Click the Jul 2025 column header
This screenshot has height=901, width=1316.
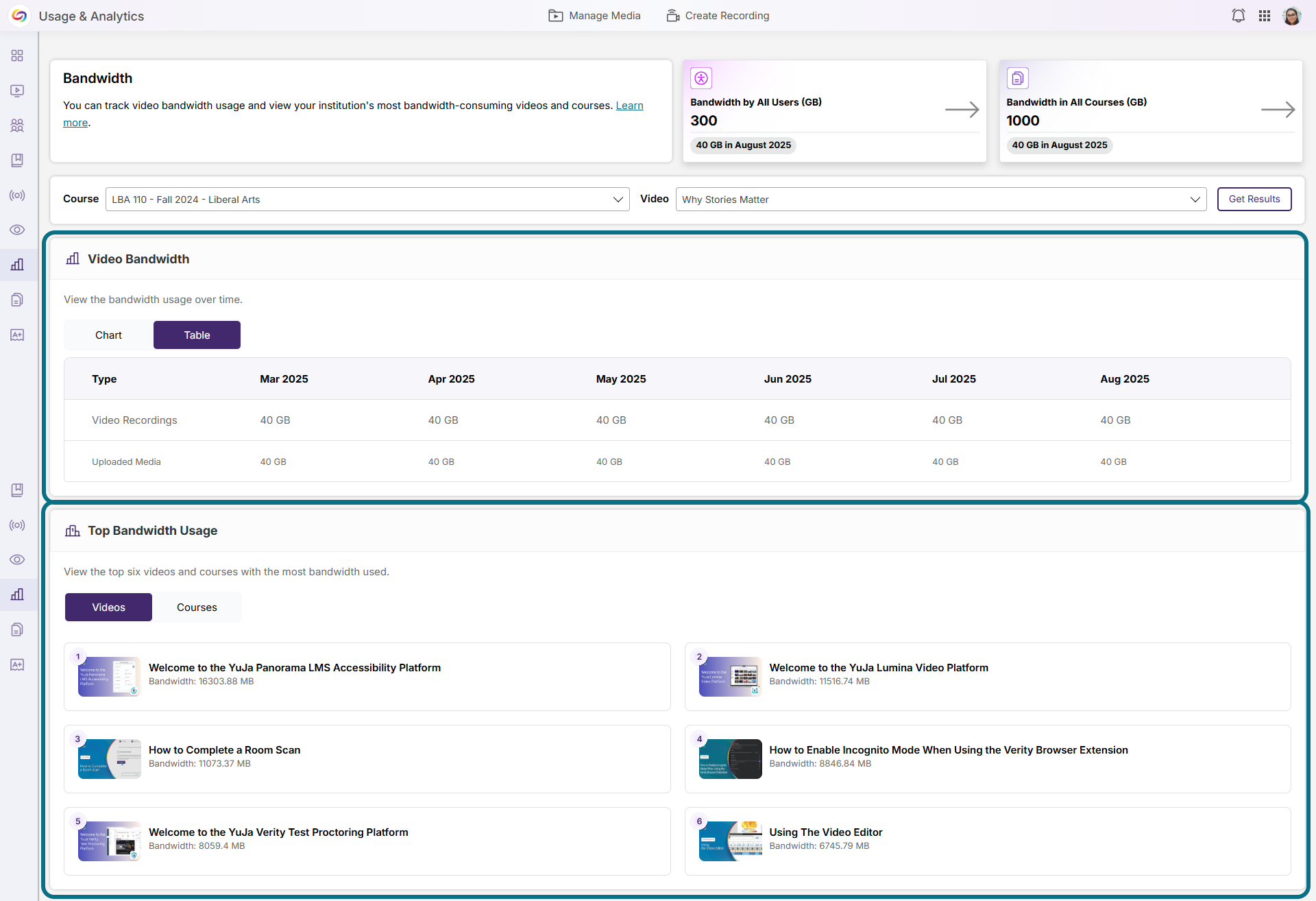(x=954, y=379)
